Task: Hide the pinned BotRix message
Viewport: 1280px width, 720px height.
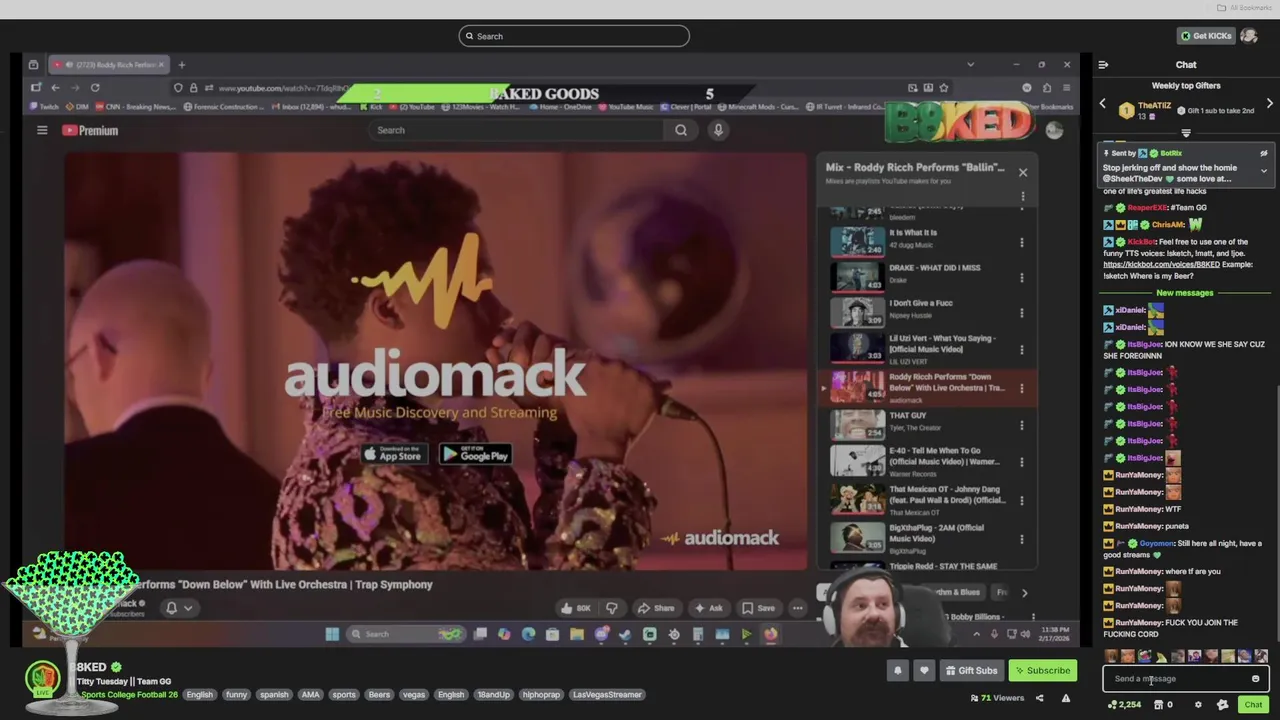Action: point(1264,154)
